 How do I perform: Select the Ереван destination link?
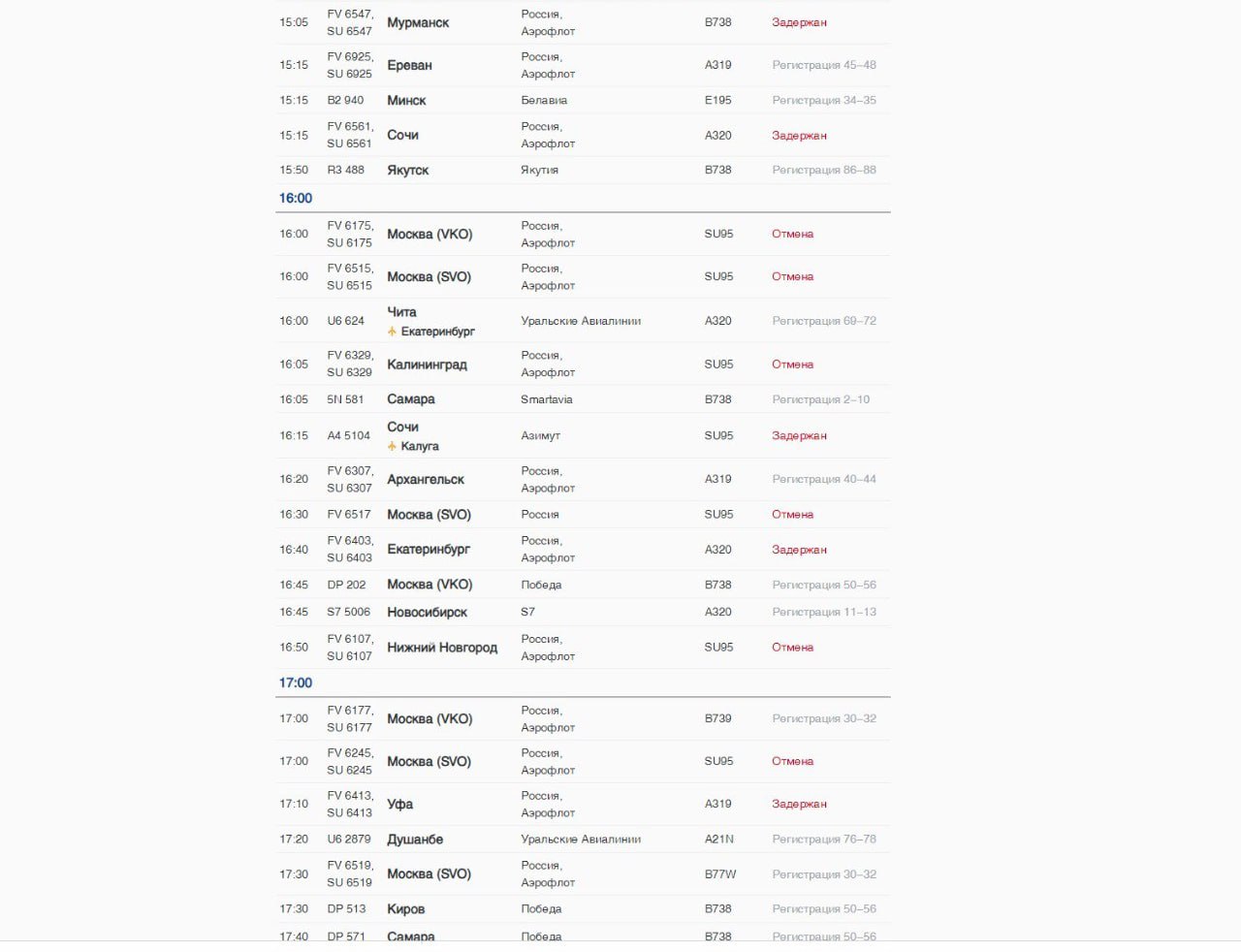(409, 65)
